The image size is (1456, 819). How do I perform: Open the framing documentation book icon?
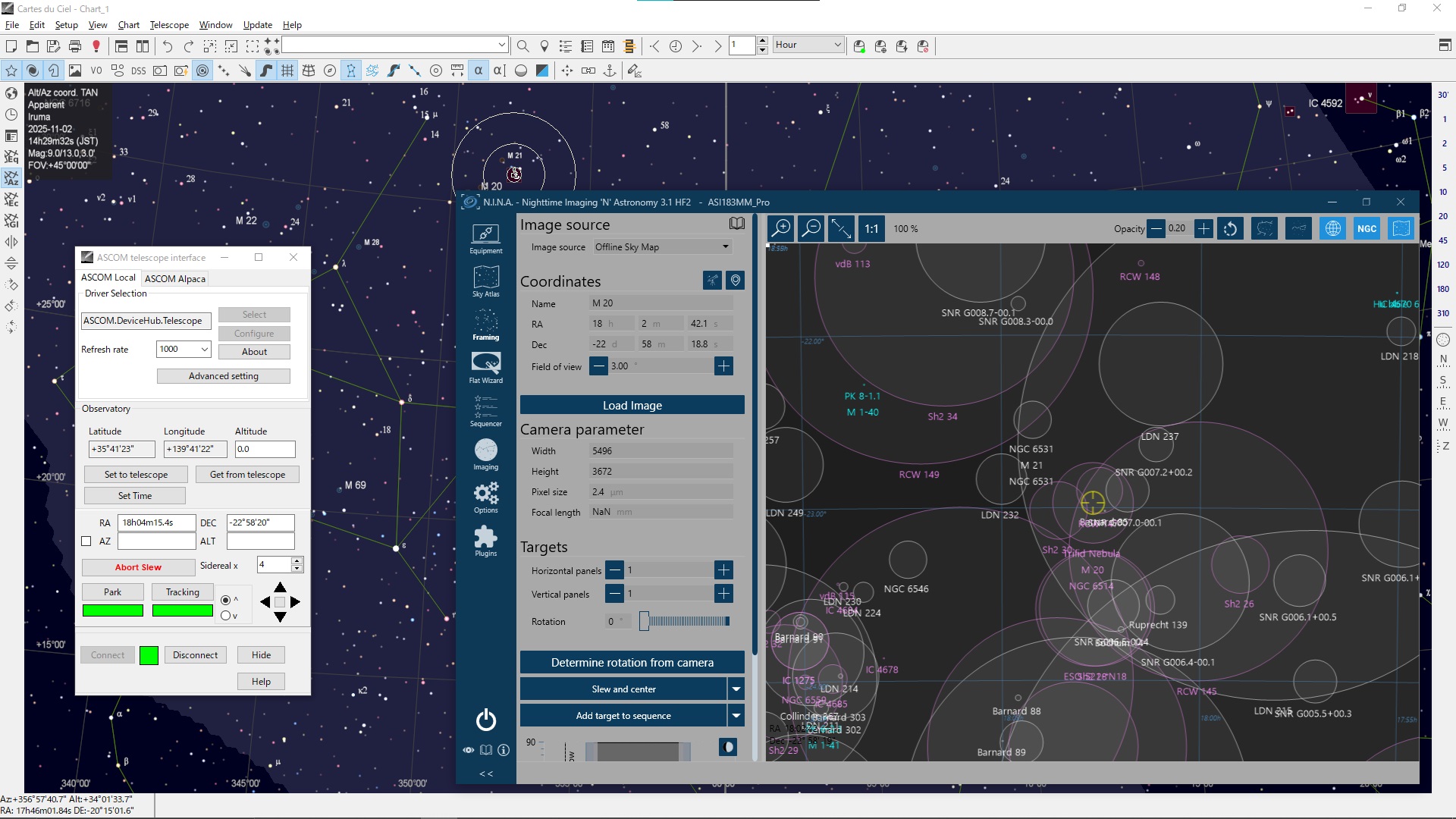coord(736,224)
